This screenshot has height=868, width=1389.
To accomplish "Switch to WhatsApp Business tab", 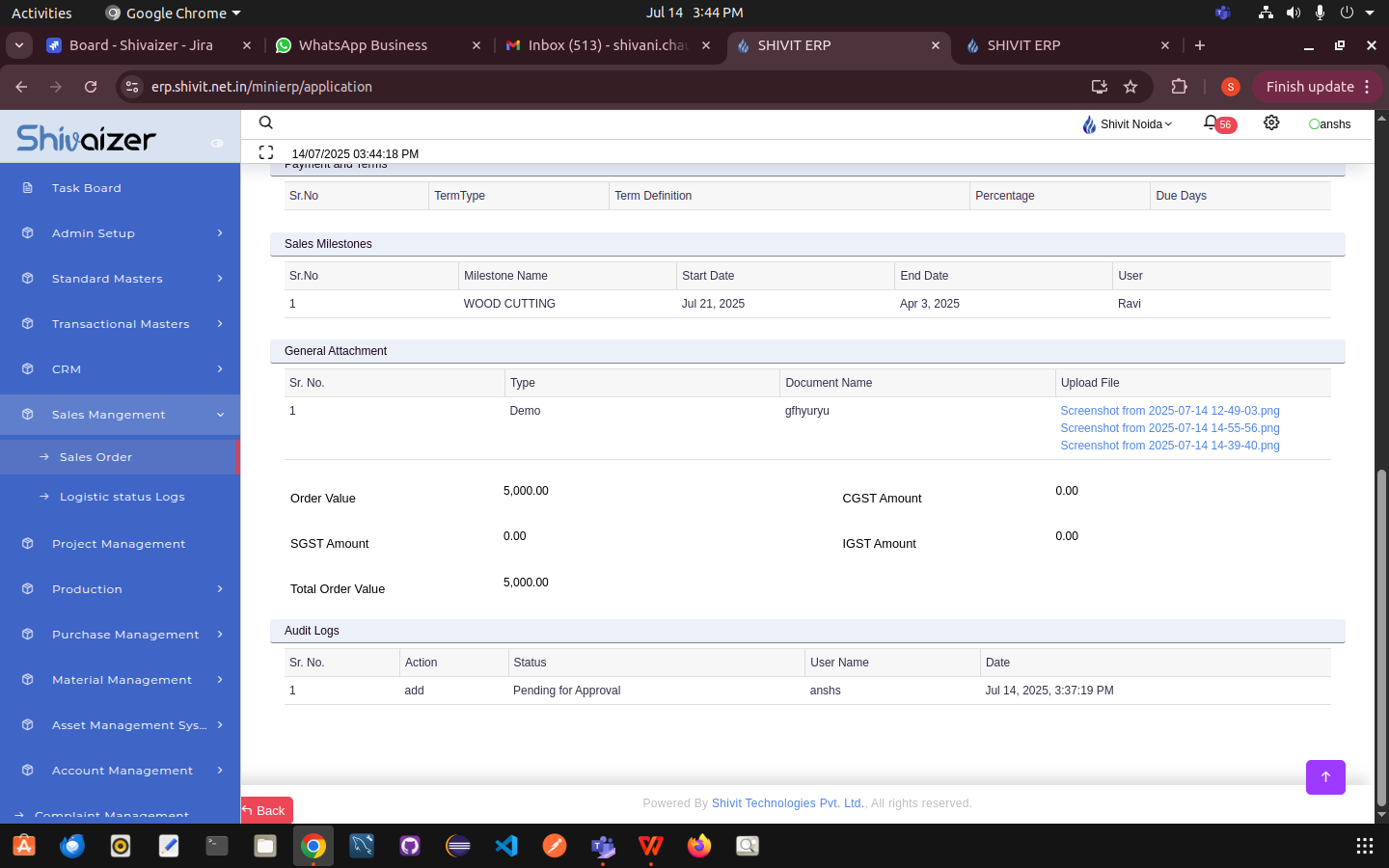I will [363, 45].
